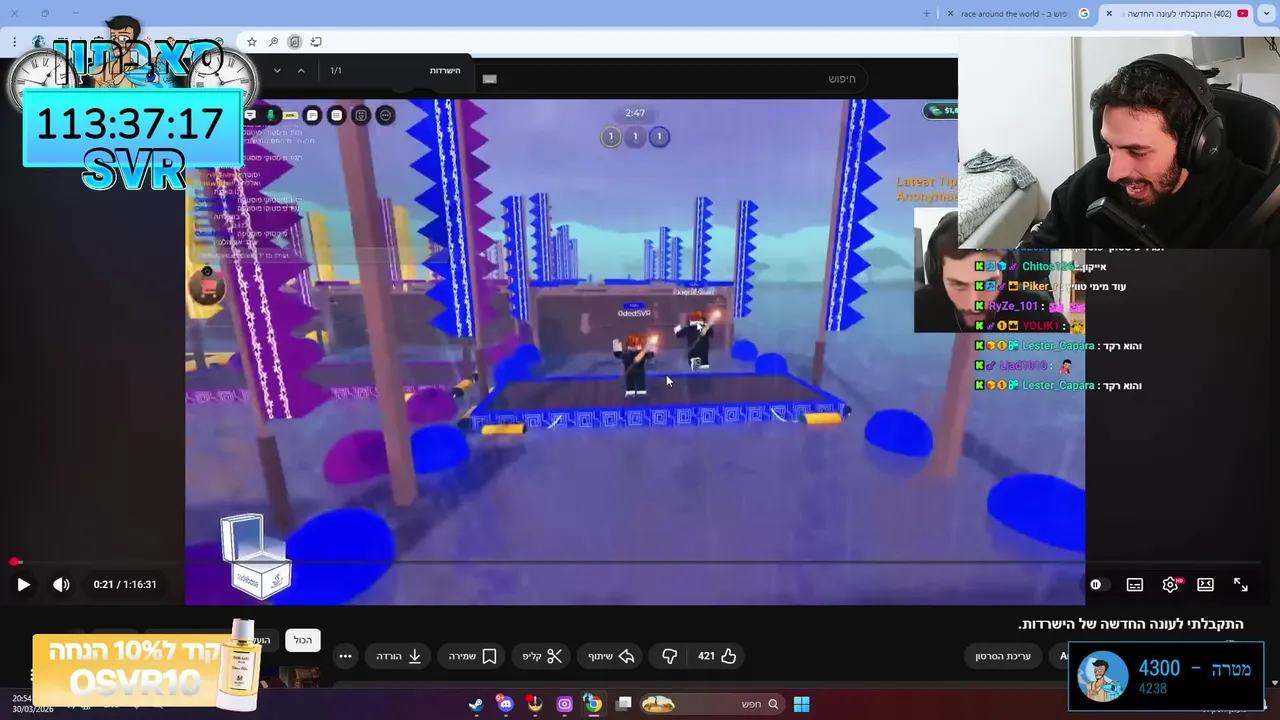Open the red-badged round app icon on taskbar
This screenshot has width=1280, height=720.
click(x=535, y=704)
